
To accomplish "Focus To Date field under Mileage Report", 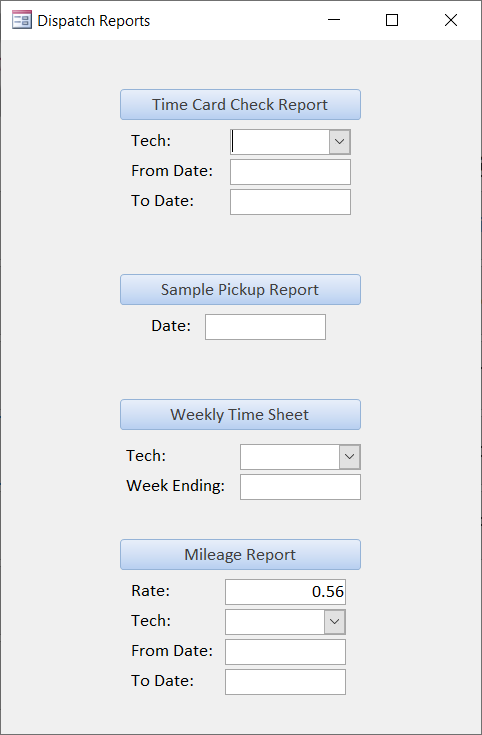I will (x=286, y=682).
